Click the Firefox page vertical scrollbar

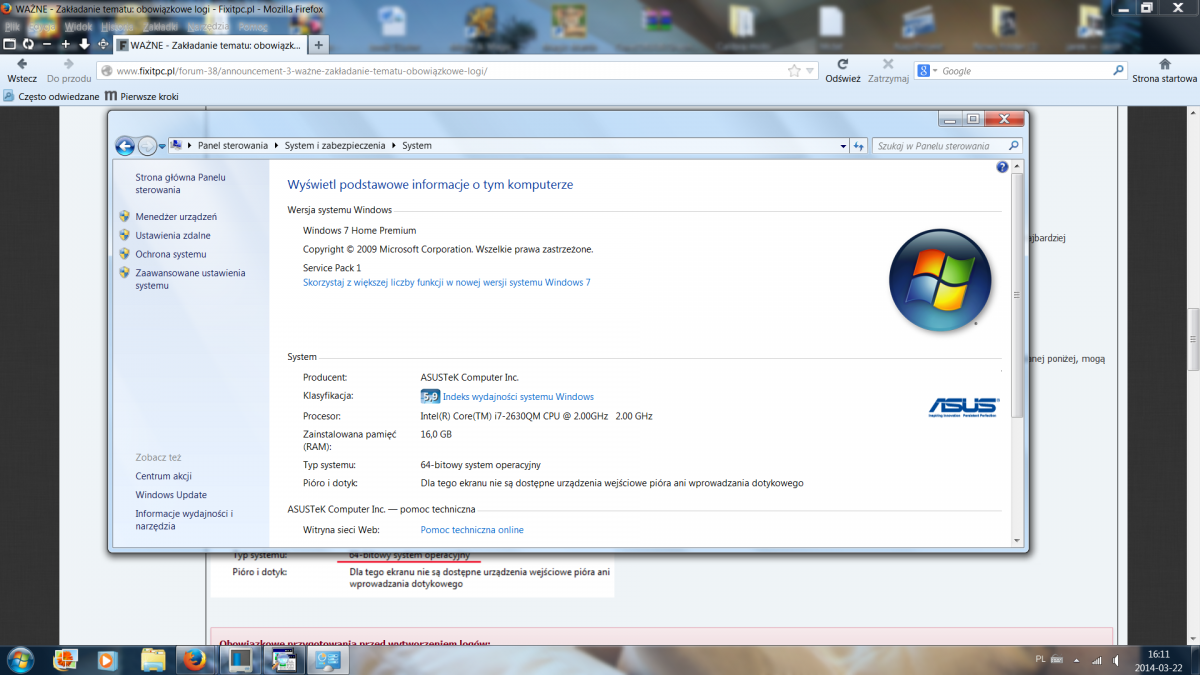tap(1193, 339)
